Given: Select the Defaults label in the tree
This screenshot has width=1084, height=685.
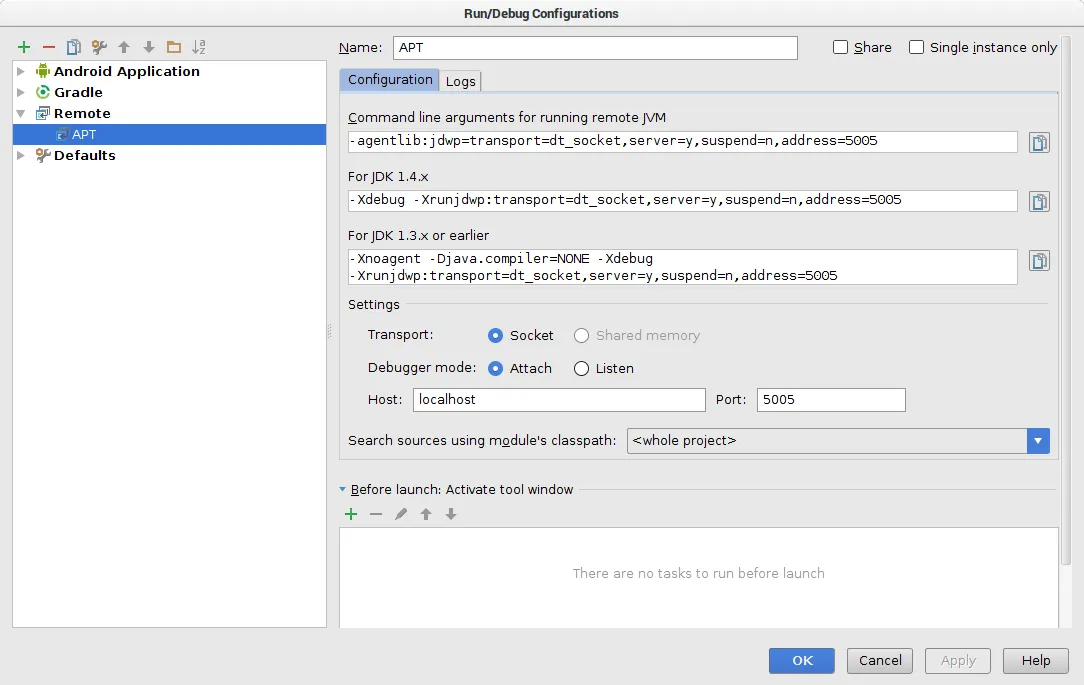Looking at the screenshot, I should click(84, 155).
